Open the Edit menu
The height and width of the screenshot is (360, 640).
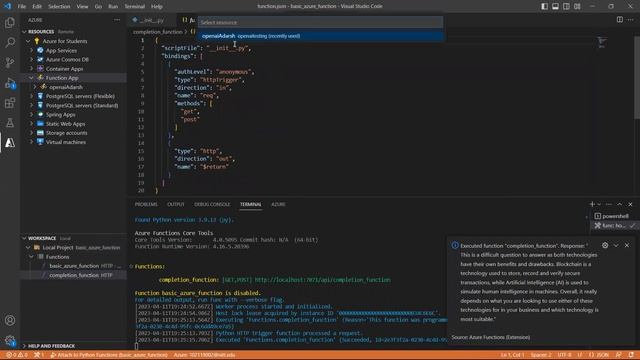coord(37,7)
